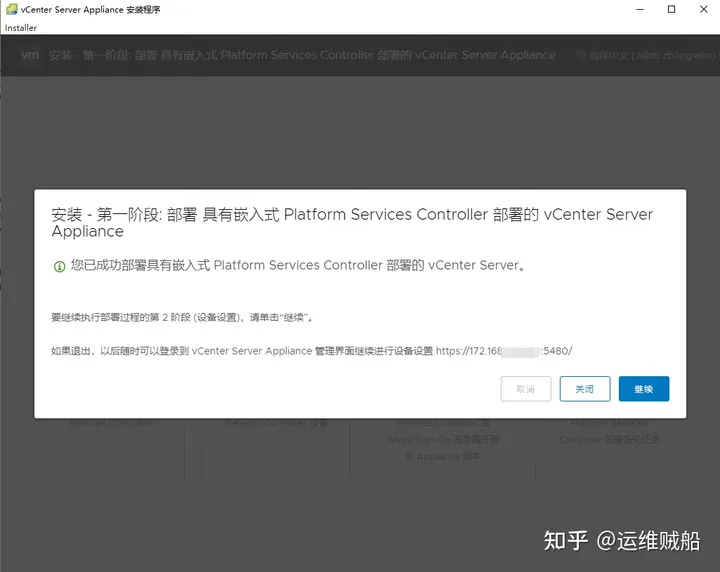The image size is (720, 572).
Task: Click the 关闭 button in the dialog
Action: (585, 389)
